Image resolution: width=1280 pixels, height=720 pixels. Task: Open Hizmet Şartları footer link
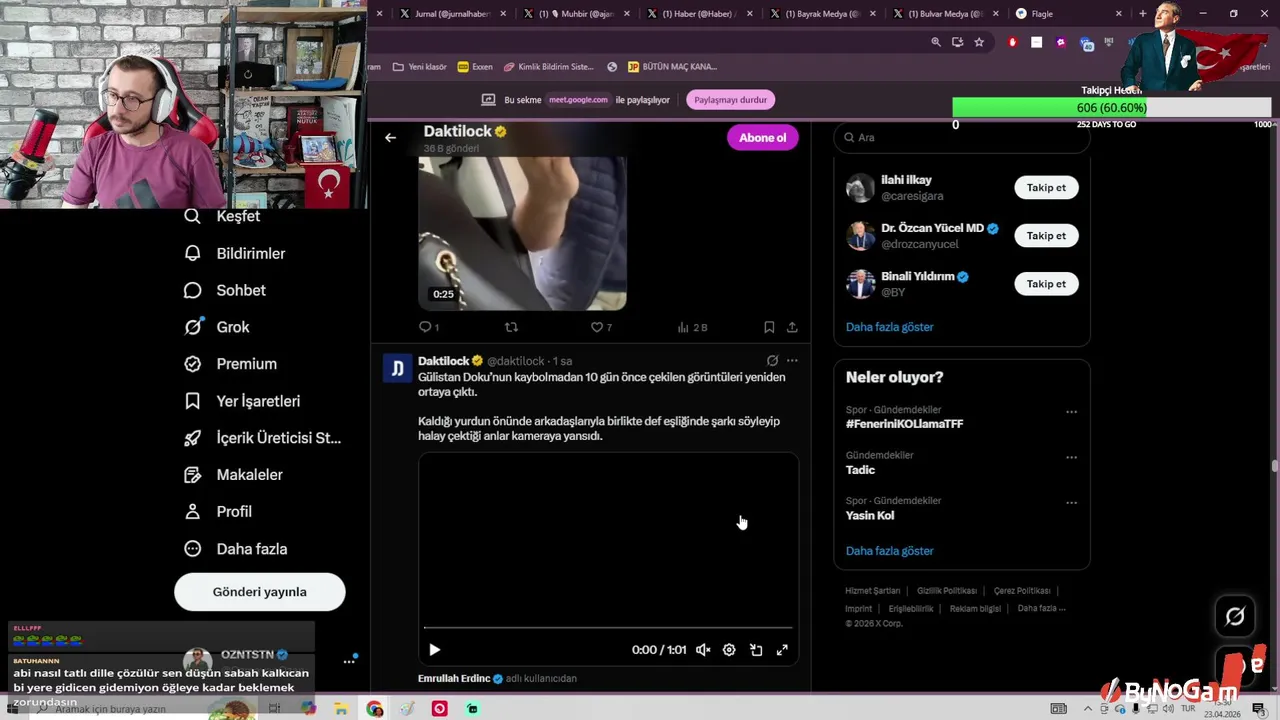[x=872, y=591]
